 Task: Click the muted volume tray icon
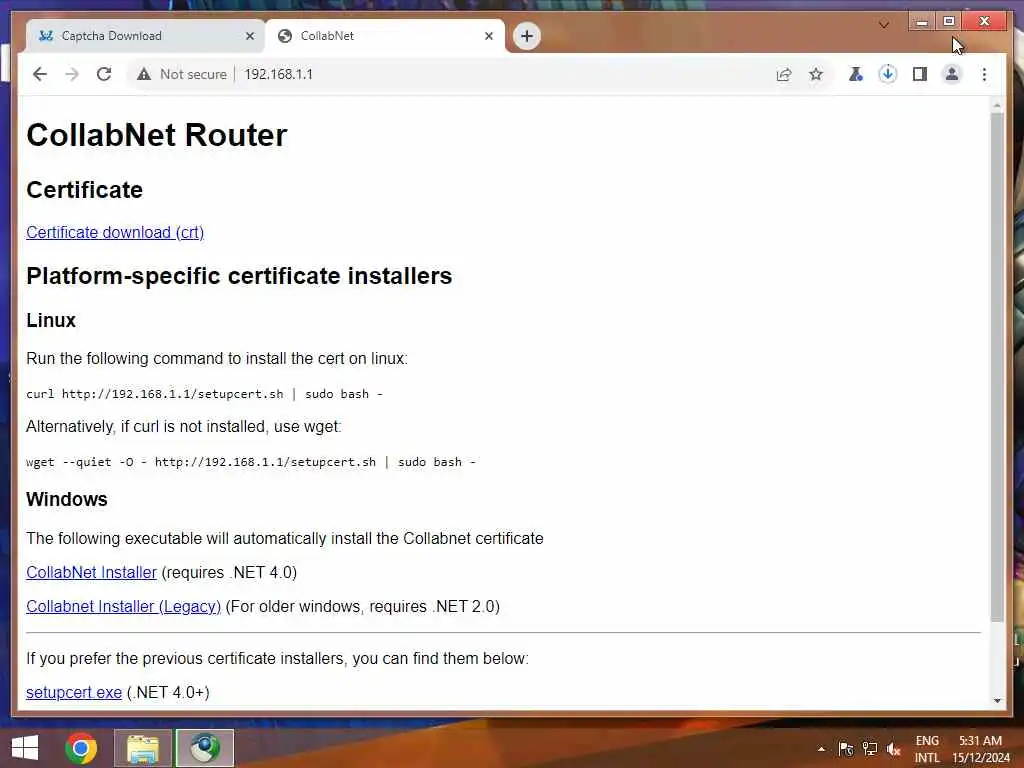click(x=893, y=749)
